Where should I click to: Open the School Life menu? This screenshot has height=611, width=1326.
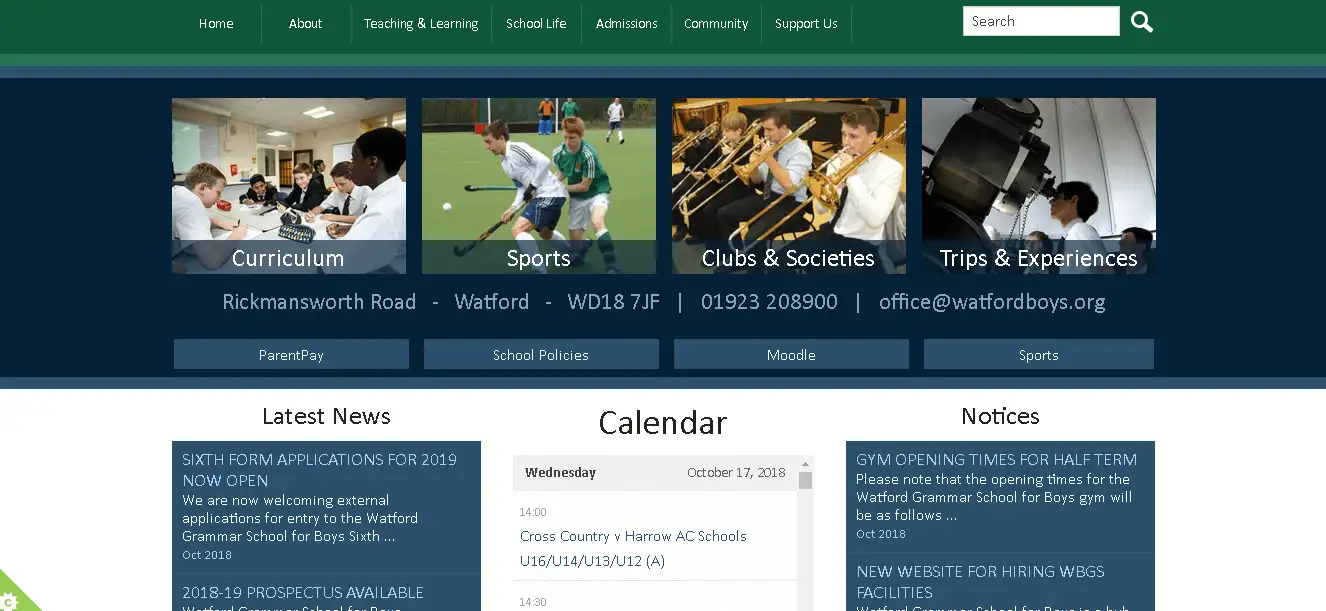(536, 23)
